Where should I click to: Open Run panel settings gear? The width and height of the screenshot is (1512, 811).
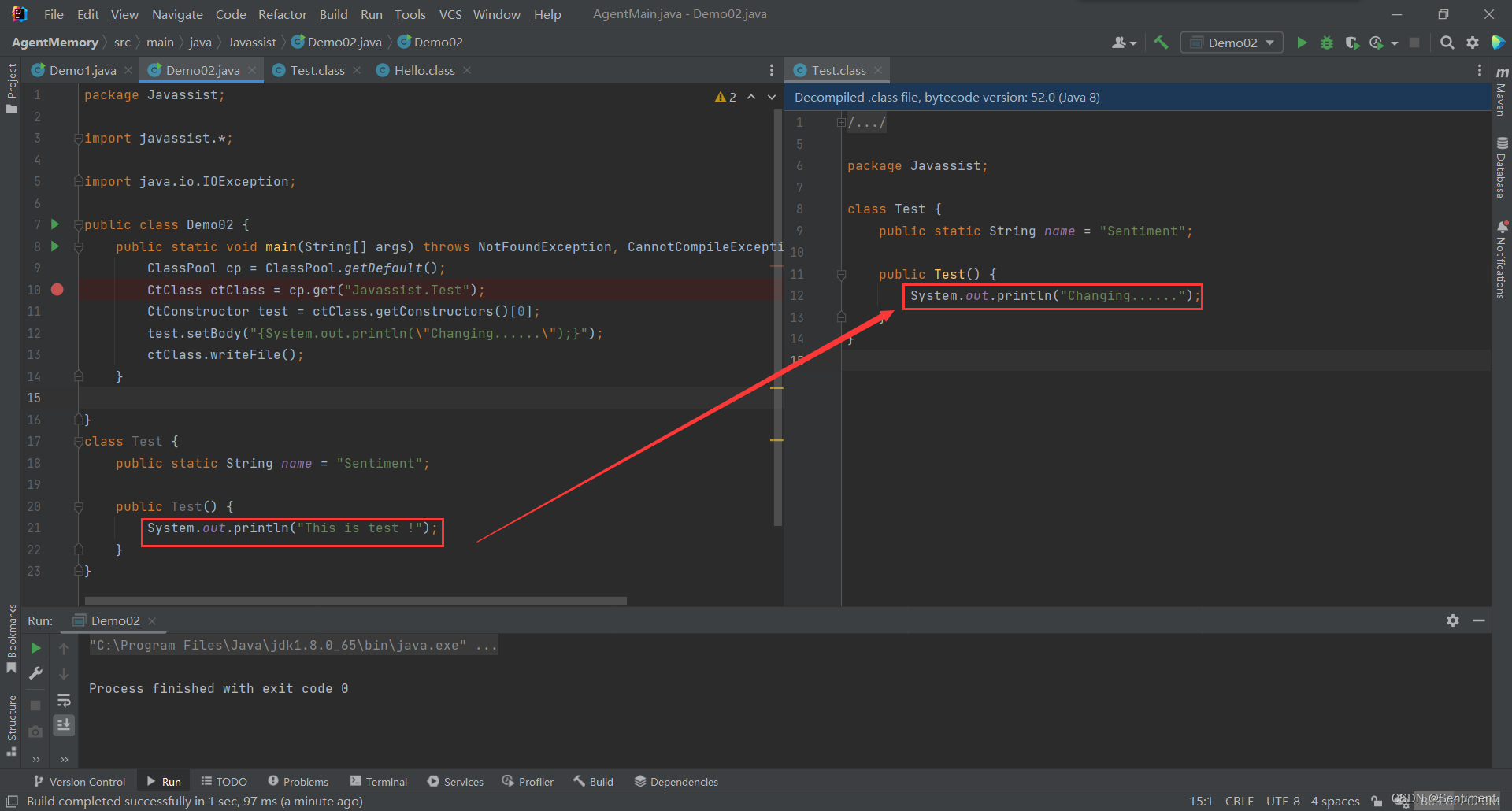tap(1453, 620)
